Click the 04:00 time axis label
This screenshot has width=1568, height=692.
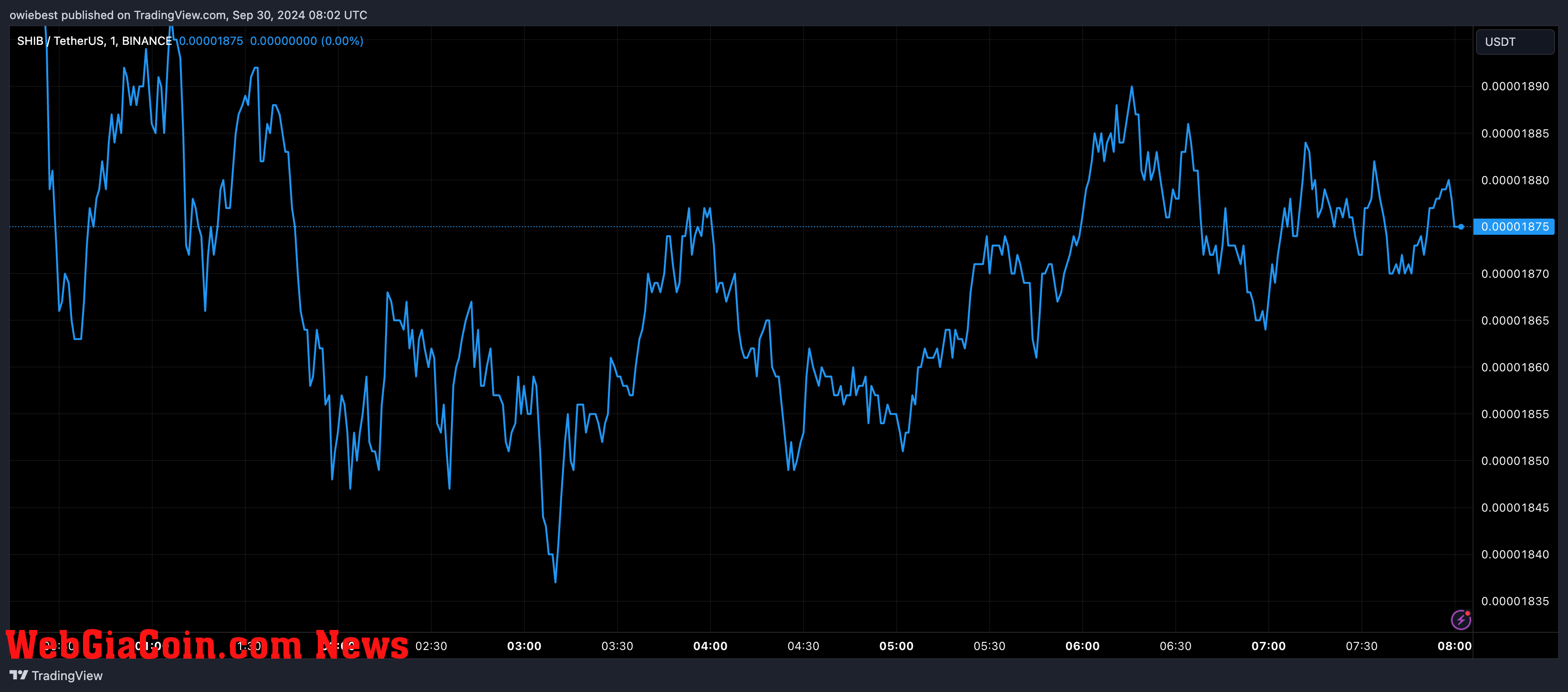pyautogui.click(x=711, y=646)
